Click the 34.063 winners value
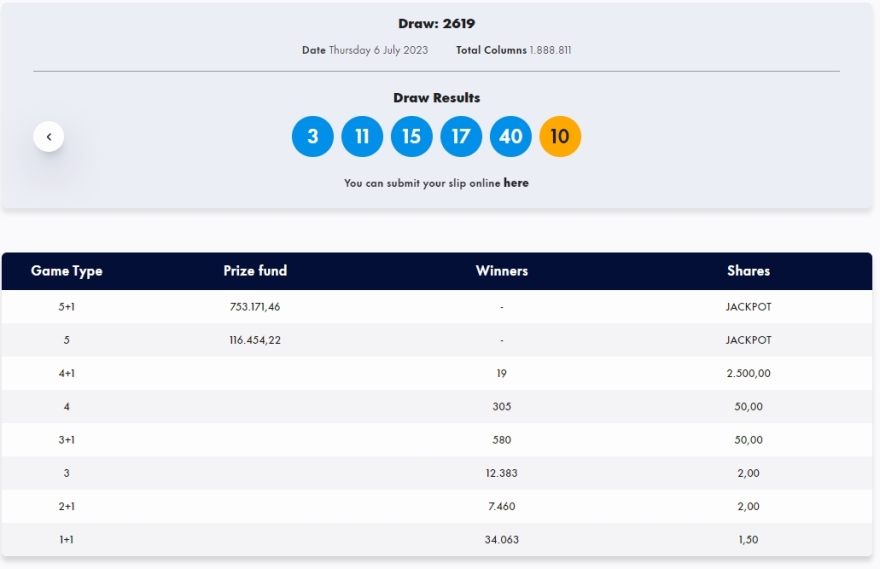This screenshot has width=880, height=569. click(501, 540)
